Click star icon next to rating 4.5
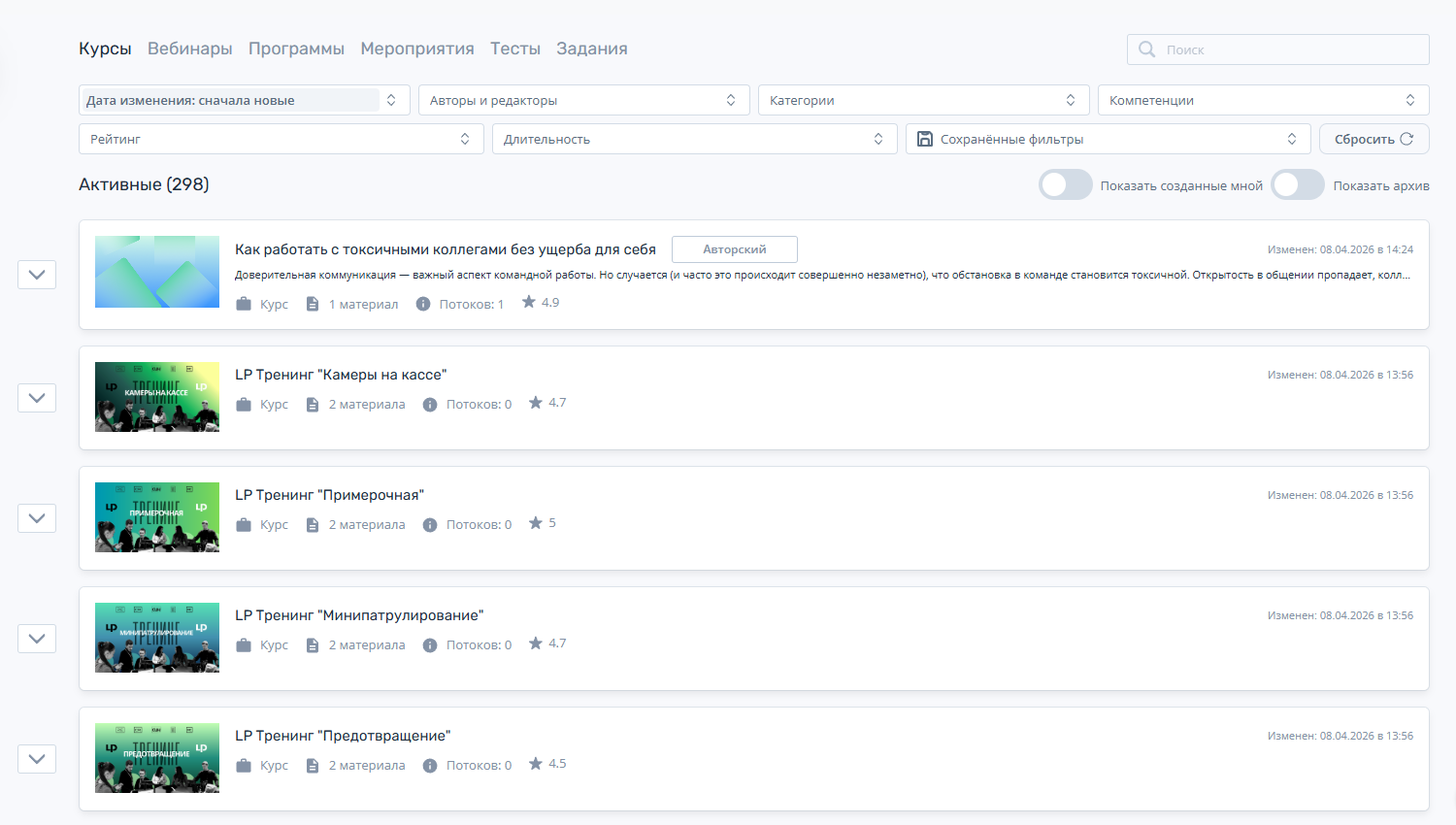The height and width of the screenshot is (825, 1456). point(536,763)
